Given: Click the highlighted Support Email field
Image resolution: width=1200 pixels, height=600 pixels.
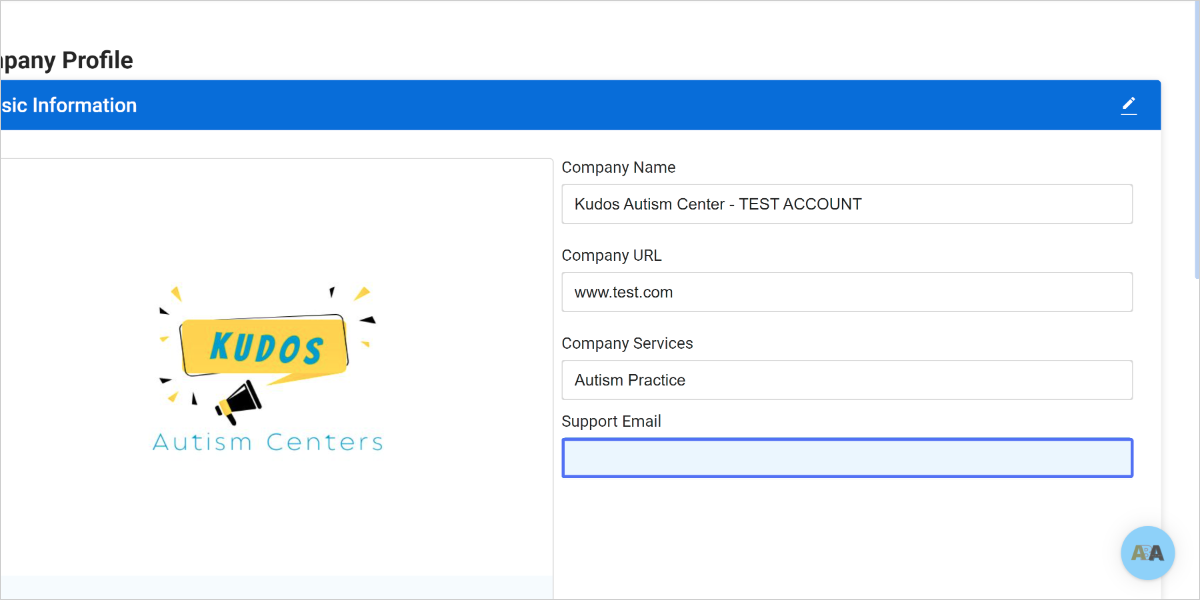Looking at the screenshot, I should [x=847, y=457].
